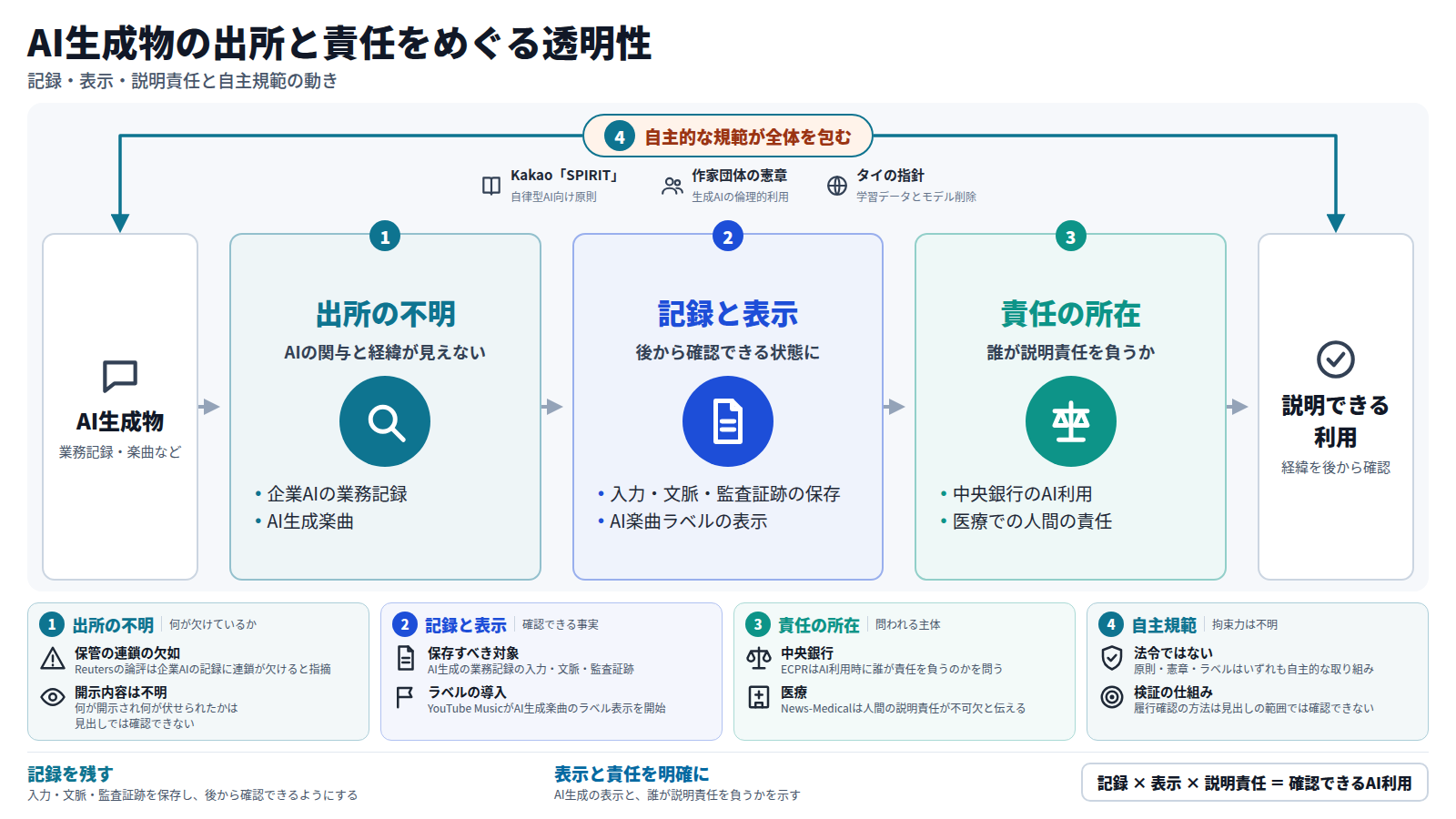Click the 自主規範 heading in panel 4
The width and height of the screenshot is (1456, 819).
point(1164,625)
